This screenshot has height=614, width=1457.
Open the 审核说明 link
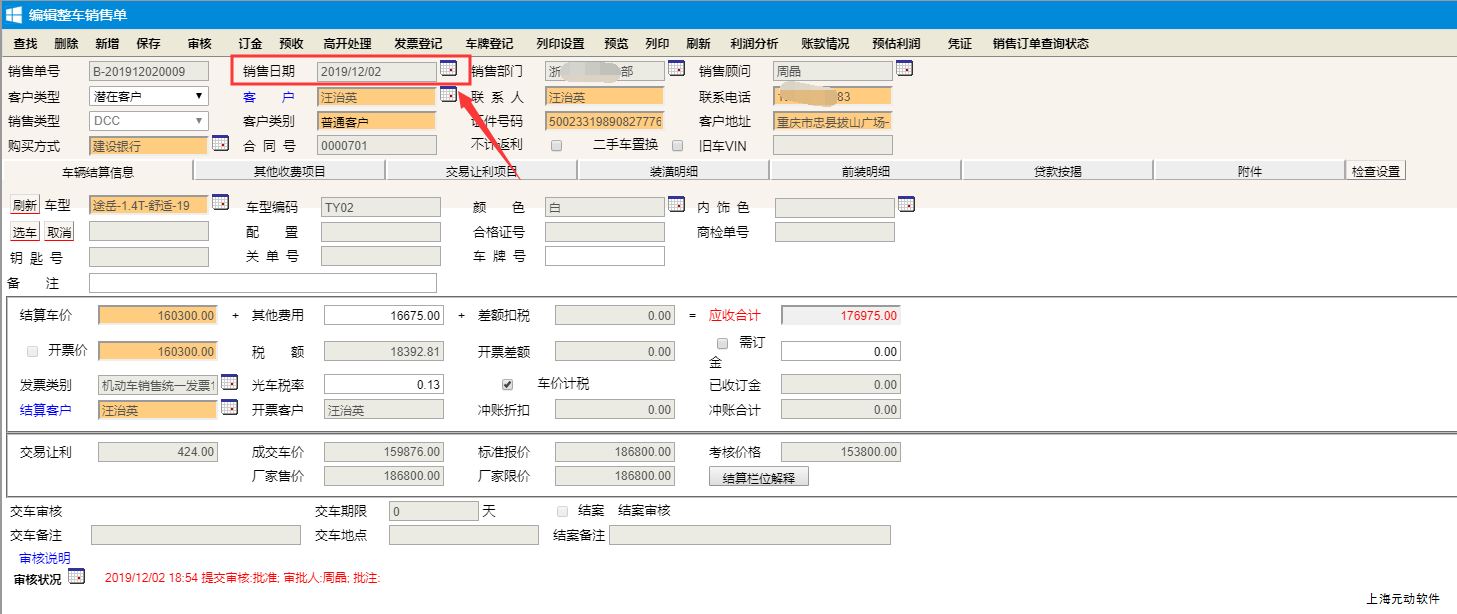coord(45,558)
